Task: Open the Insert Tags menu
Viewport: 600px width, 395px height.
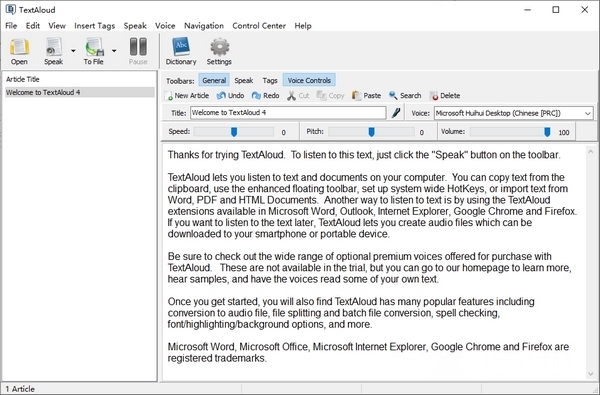Action: click(x=95, y=26)
